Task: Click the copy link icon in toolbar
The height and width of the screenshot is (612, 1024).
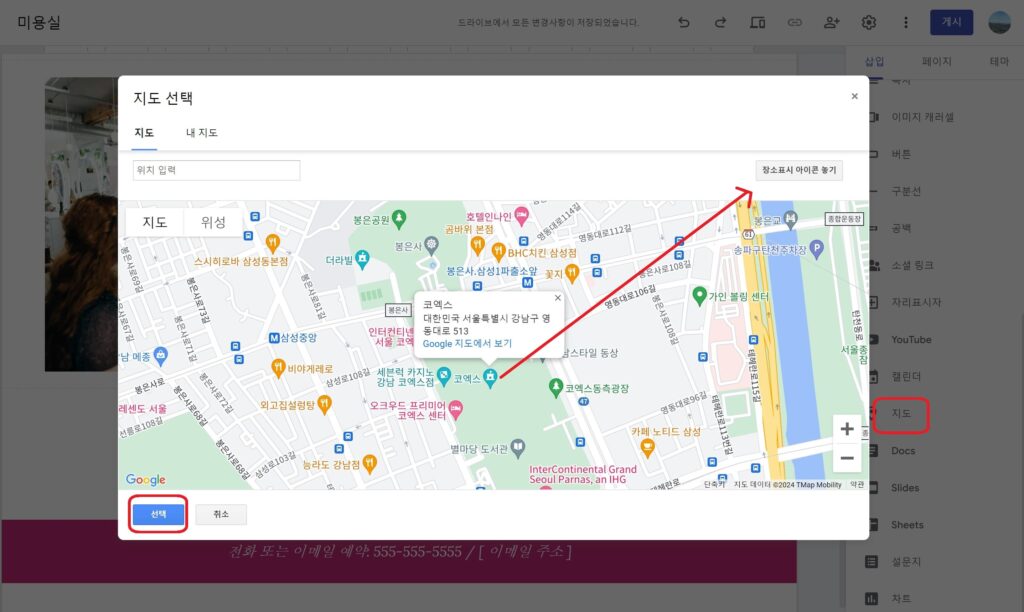Action: coord(794,22)
